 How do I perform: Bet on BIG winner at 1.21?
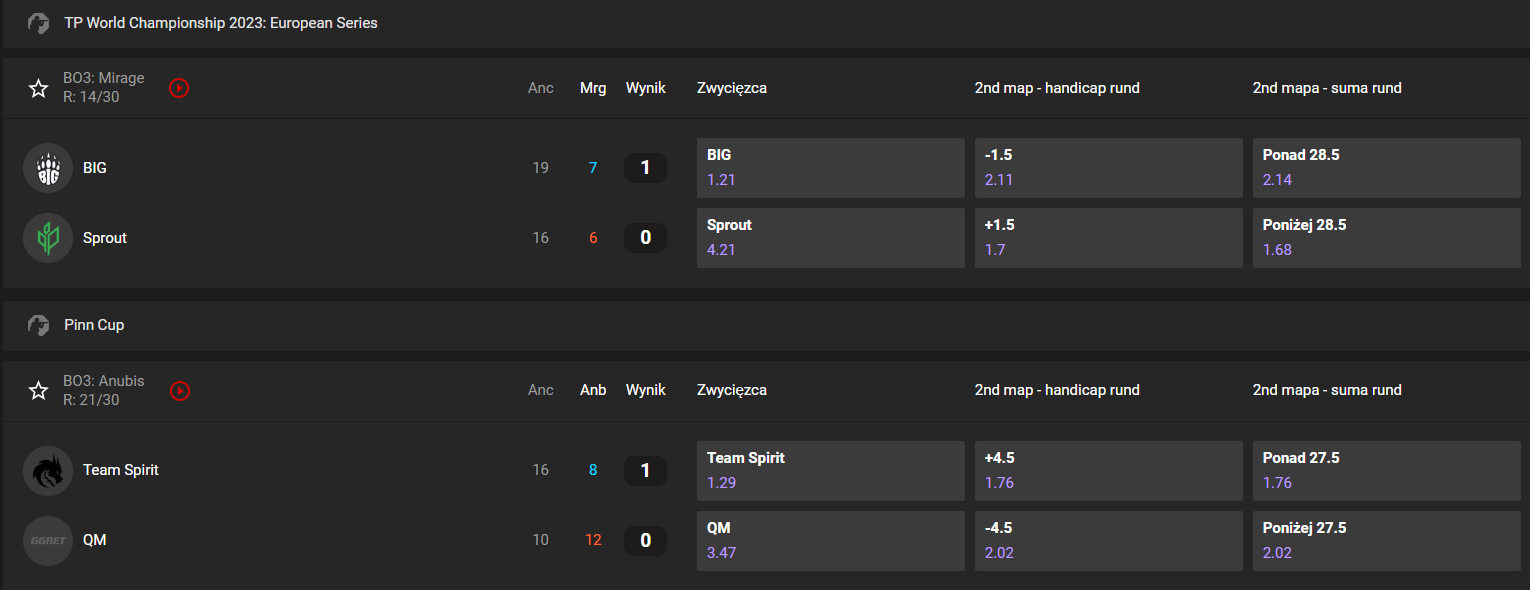click(x=831, y=168)
